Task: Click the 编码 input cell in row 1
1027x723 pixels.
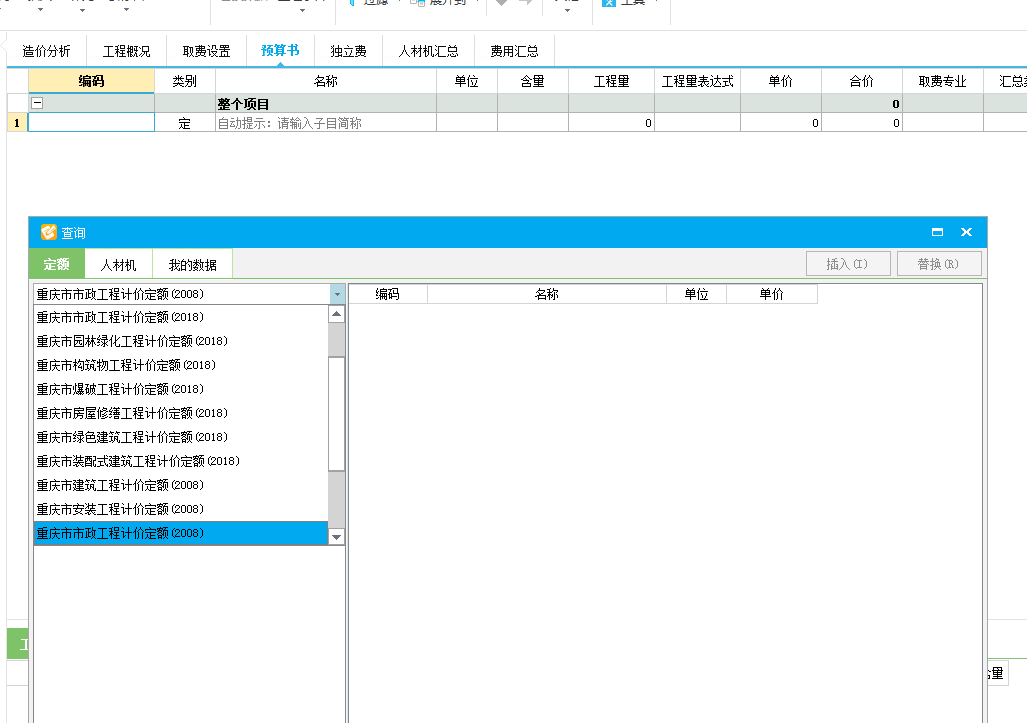Action: click(x=91, y=122)
